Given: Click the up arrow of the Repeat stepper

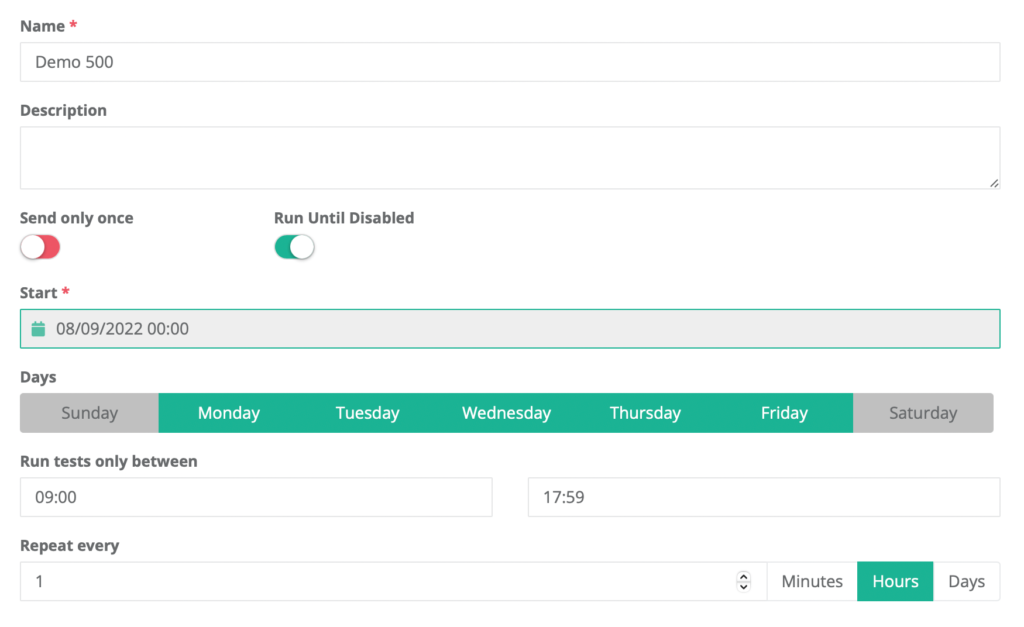Looking at the screenshot, I should click(744, 576).
